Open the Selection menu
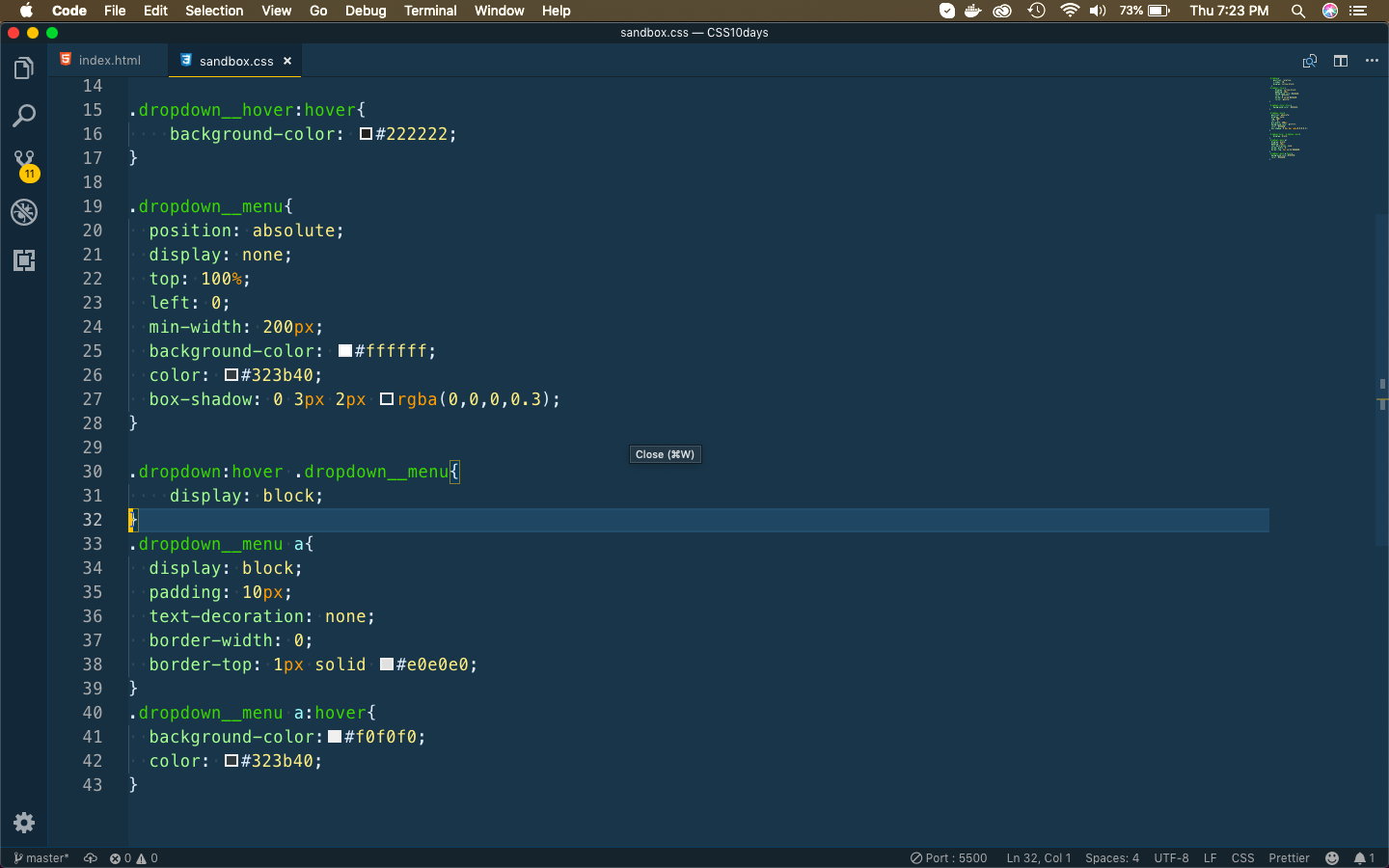The width and height of the screenshot is (1389, 868). pos(214,11)
